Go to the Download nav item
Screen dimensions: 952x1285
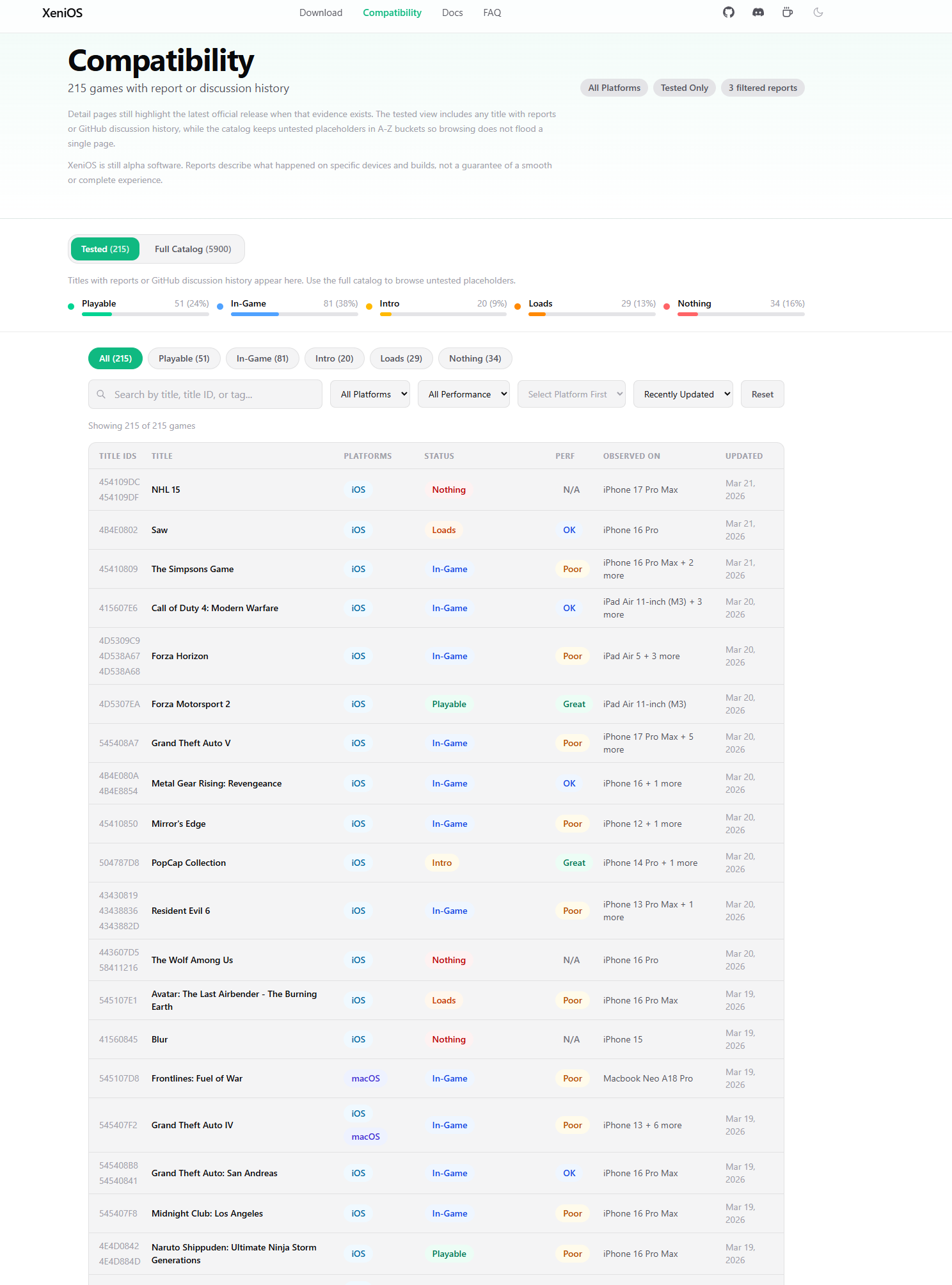tap(321, 13)
